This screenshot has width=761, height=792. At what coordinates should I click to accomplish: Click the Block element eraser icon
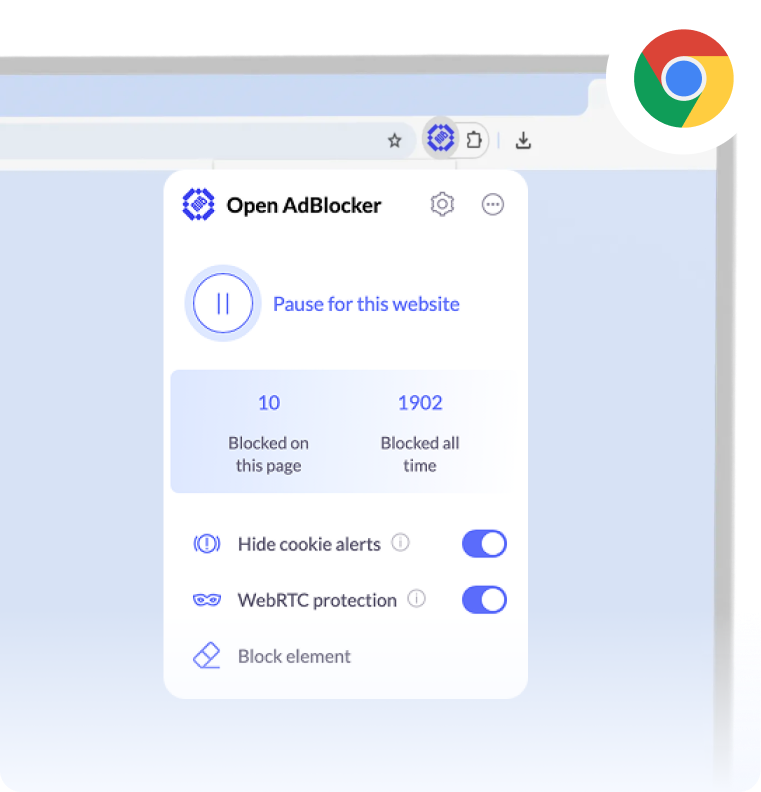coord(207,656)
